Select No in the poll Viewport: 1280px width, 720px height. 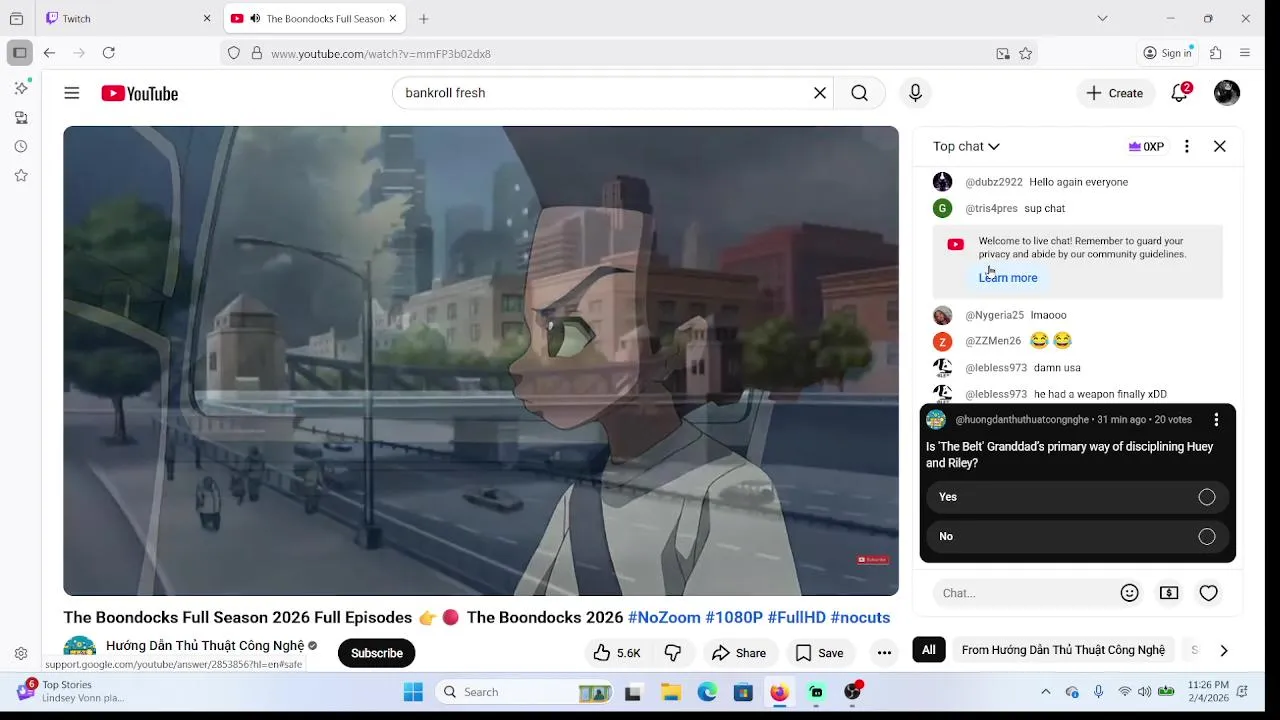(1078, 537)
